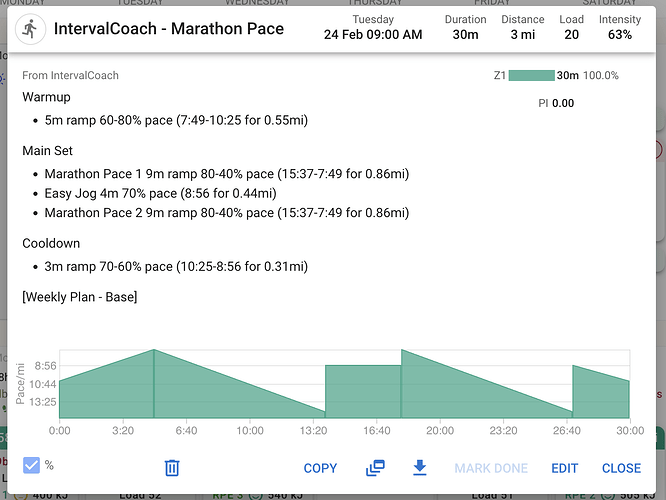The image size is (666, 500).
Task: Click the Weekly Plan - Base tag
Action: (x=79, y=297)
